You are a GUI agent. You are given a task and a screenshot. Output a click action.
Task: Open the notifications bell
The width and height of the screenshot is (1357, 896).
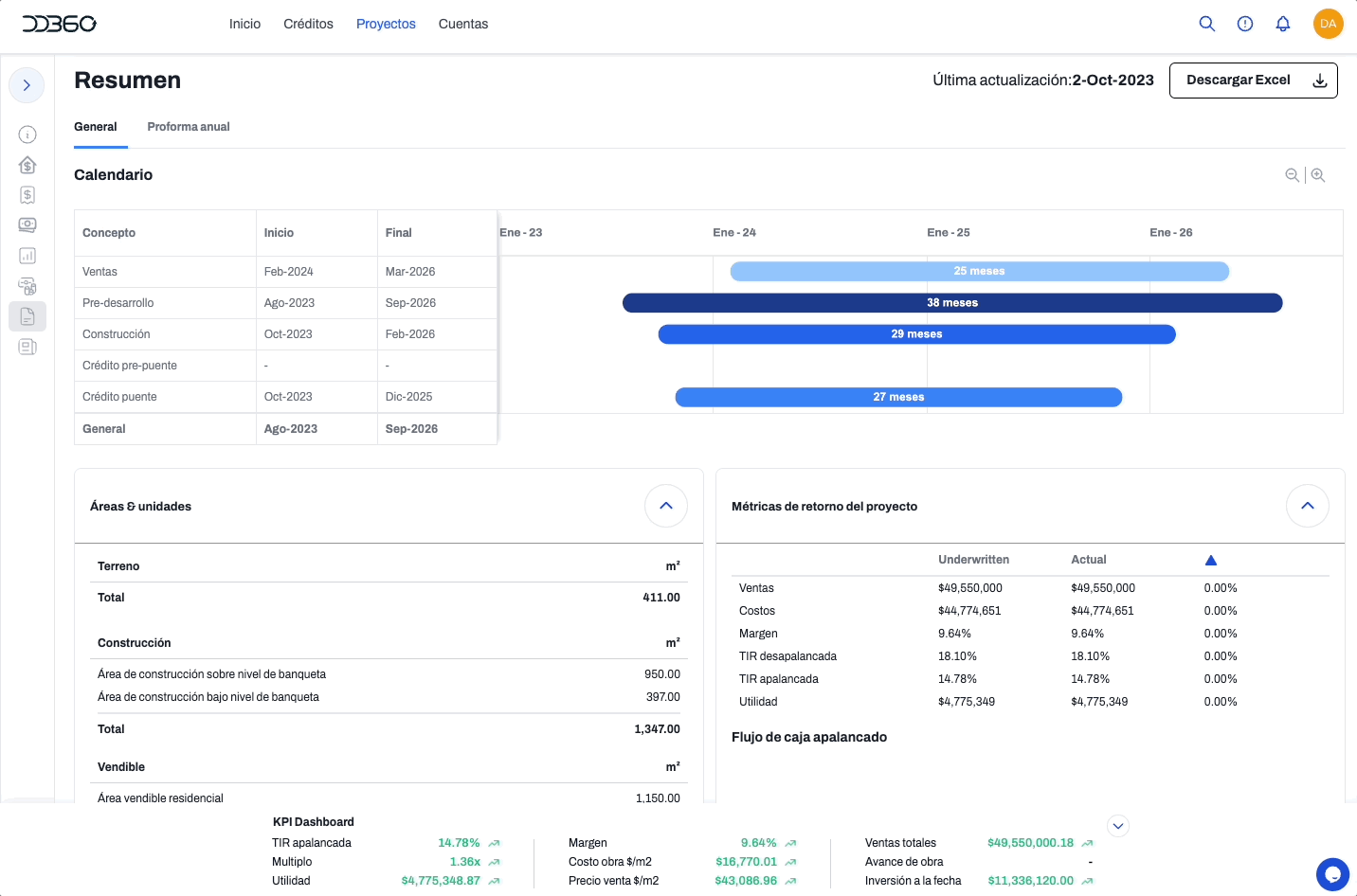tap(1282, 24)
